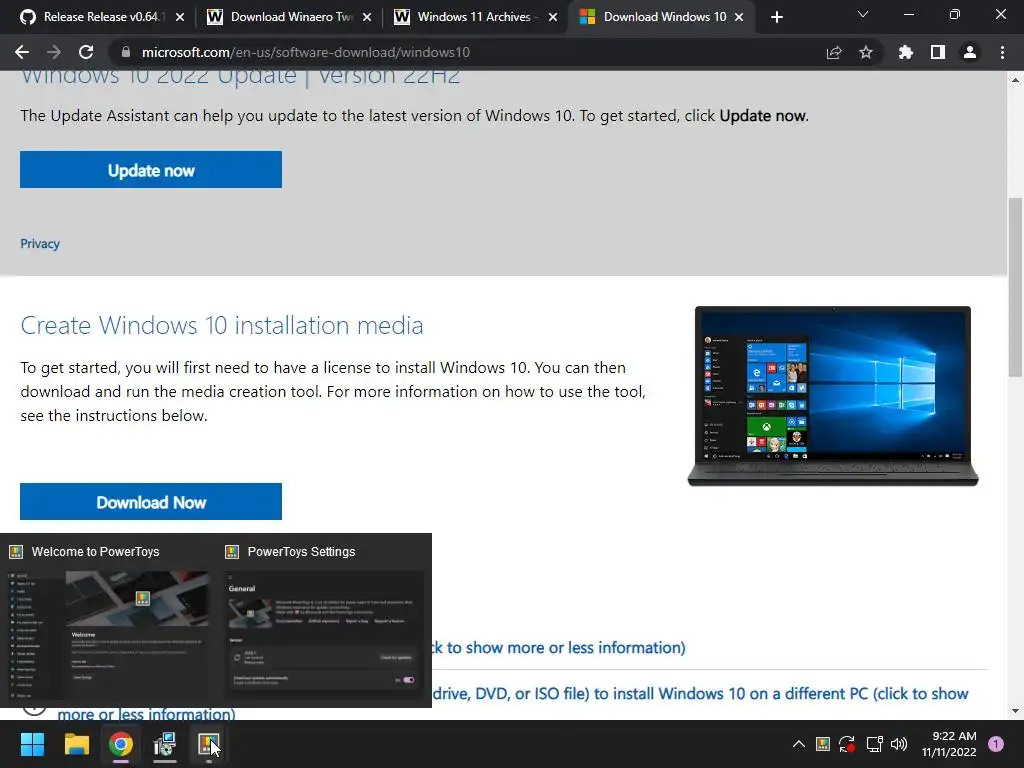
Task: Open the Chrome three-dot menu
Action: (x=1002, y=52)
